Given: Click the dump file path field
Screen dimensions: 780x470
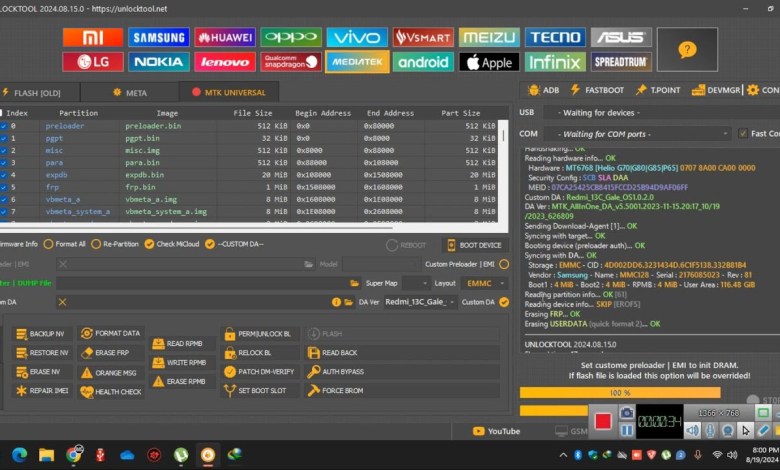Looking at the screenshot, I should click(x=203, y=283).
